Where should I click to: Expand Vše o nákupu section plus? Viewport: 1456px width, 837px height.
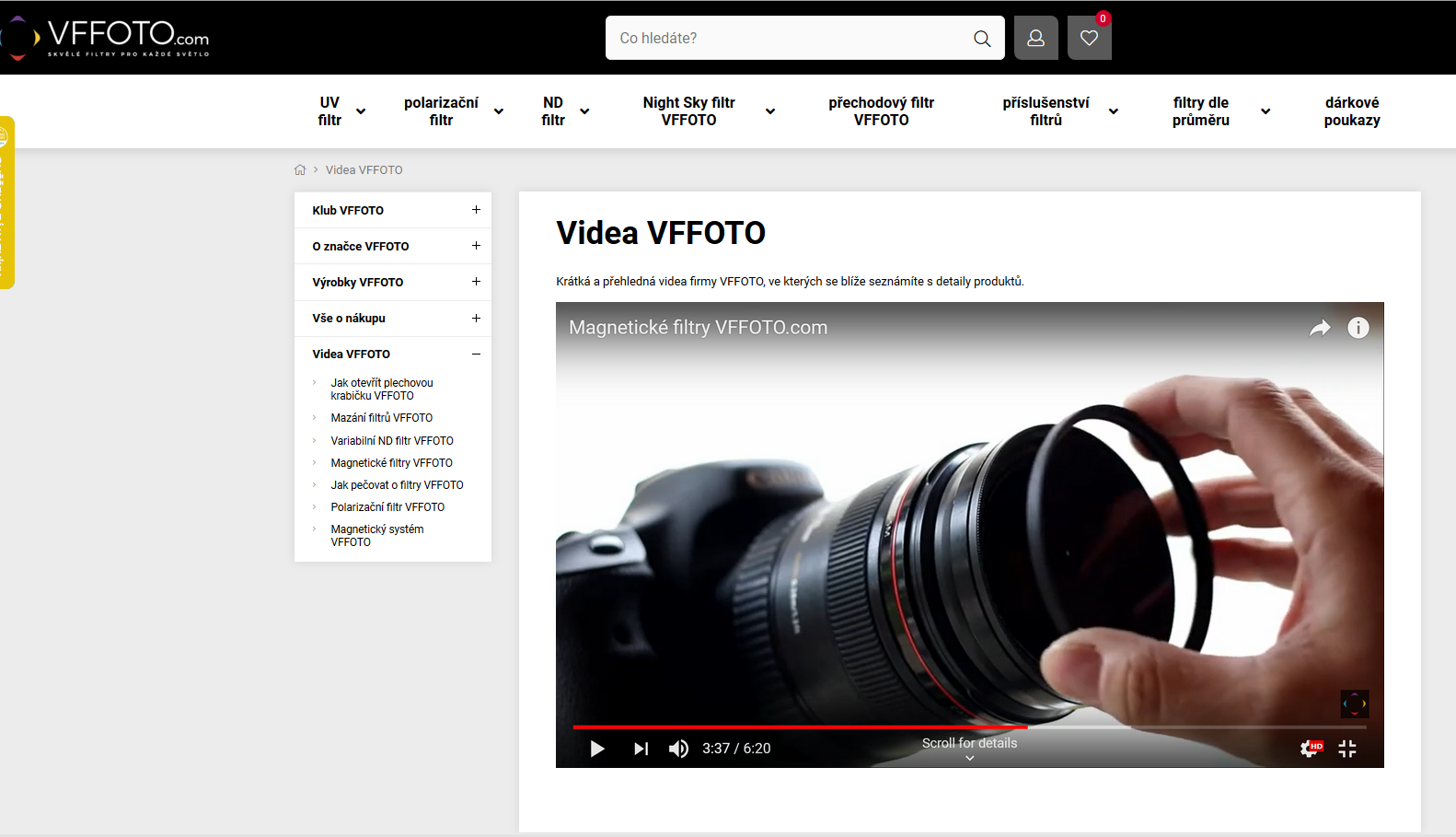point(476,318)
